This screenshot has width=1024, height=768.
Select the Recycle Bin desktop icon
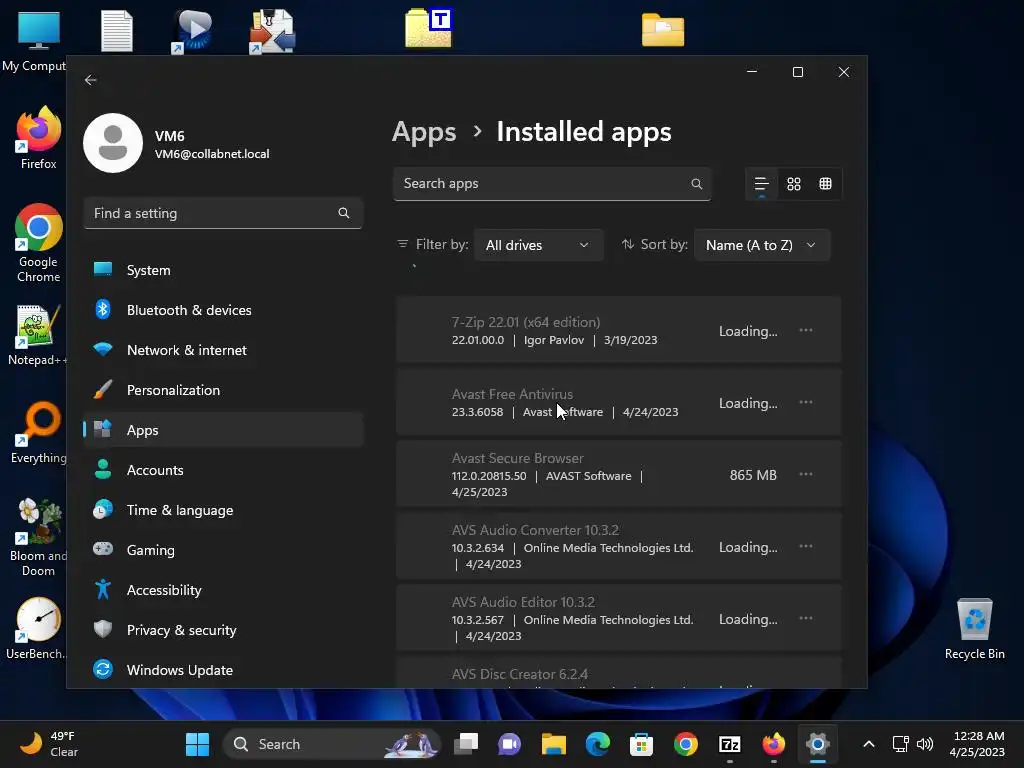pyautogui.click(x=974, y=630)
